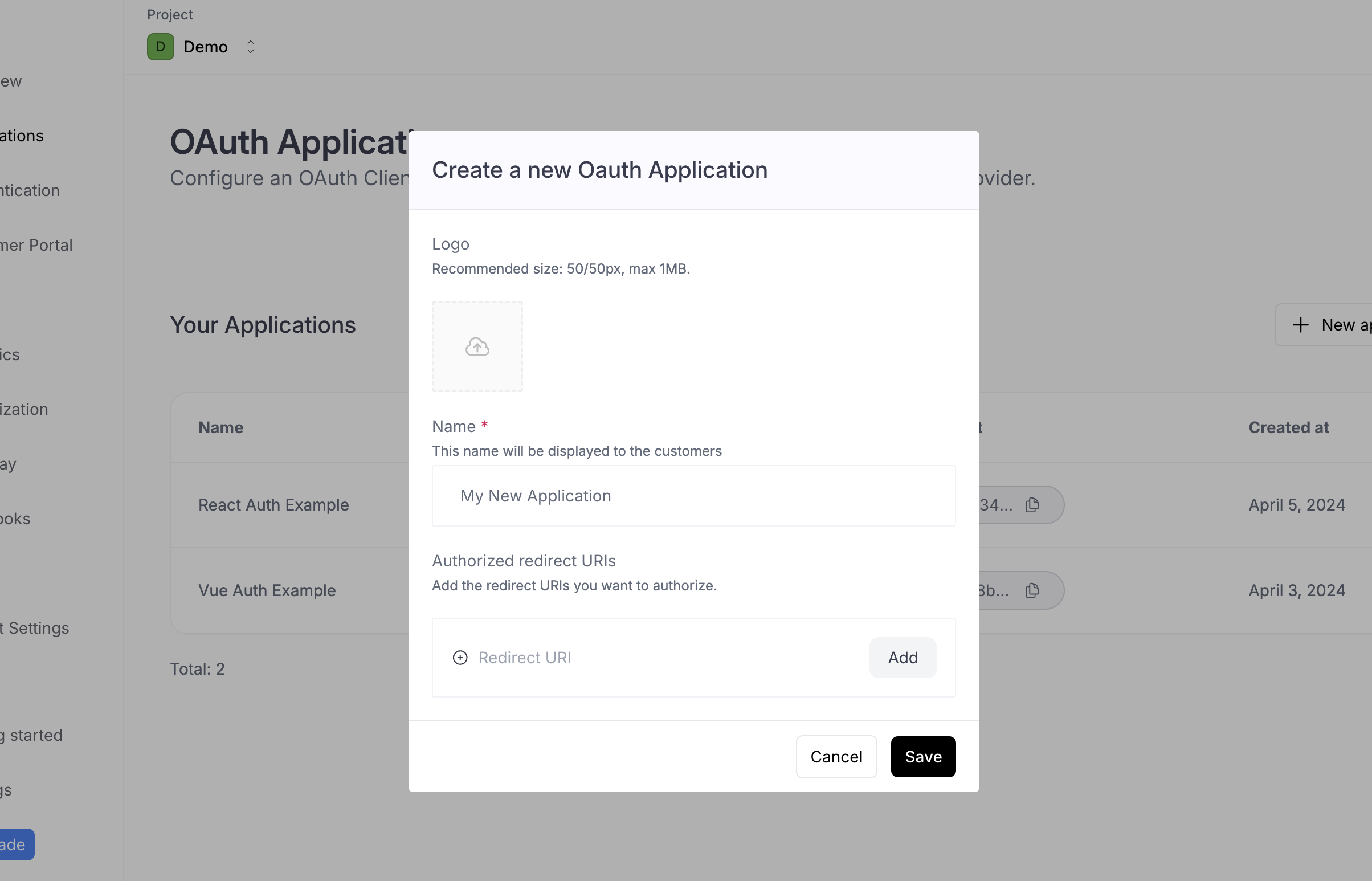The height and width of the screenshot is (881, 1372).
Task: Add the entered redirect URI
Action: 903,657
